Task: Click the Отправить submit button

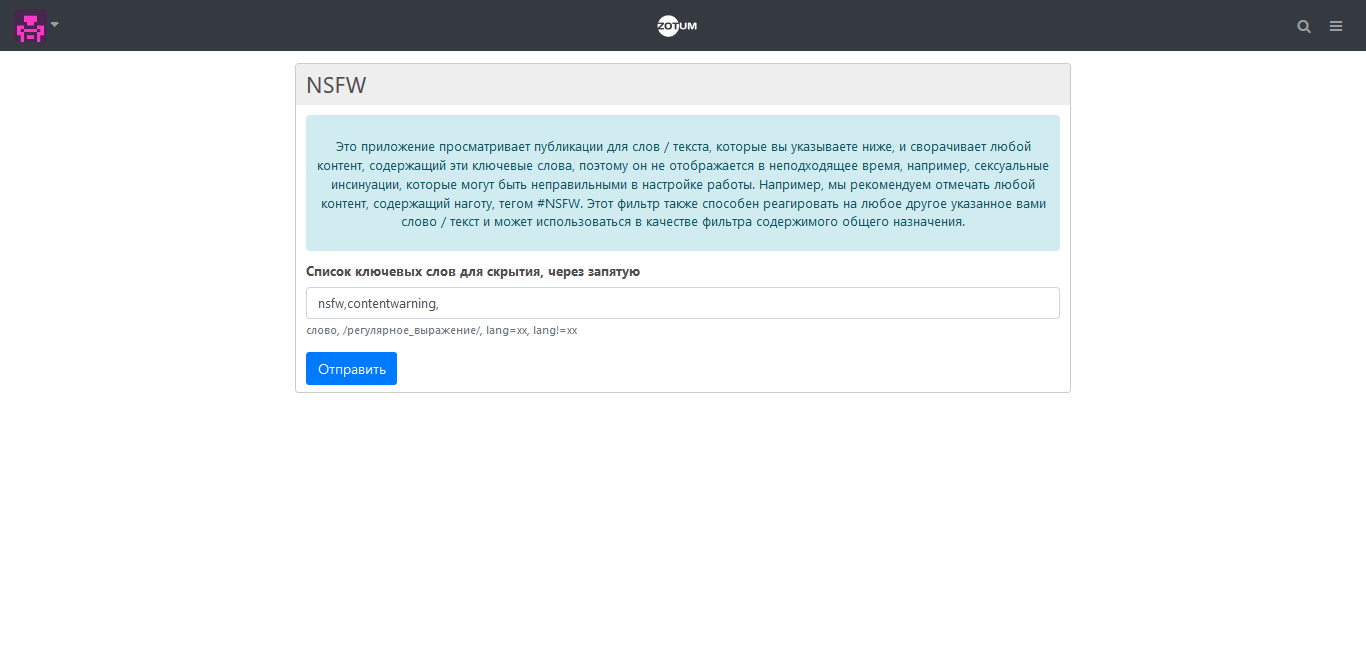Action: 351,368
